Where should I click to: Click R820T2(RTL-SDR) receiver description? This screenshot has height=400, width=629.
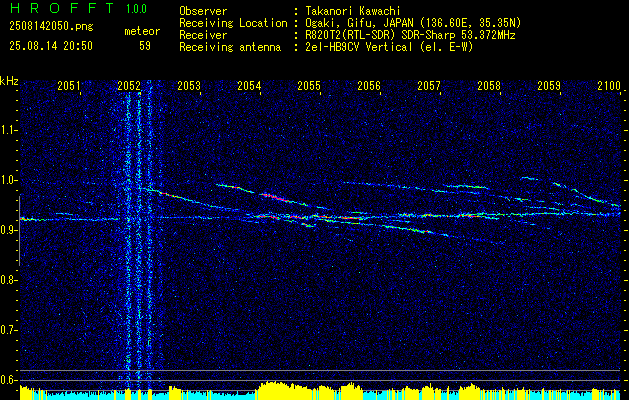click(408, 35)
